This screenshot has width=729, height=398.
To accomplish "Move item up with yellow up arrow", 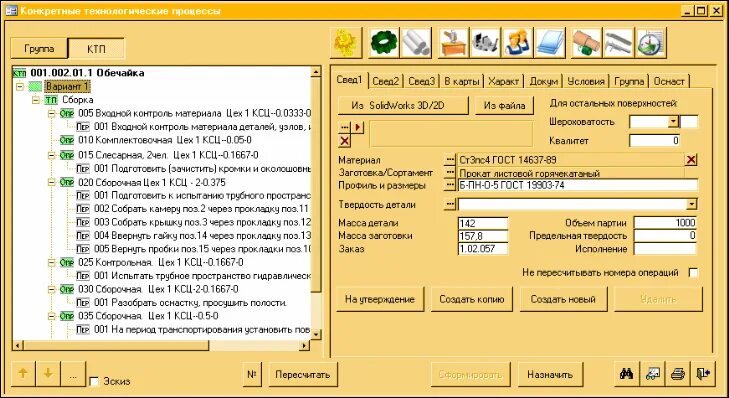I will pyautogui.click(x=23, y=374).
